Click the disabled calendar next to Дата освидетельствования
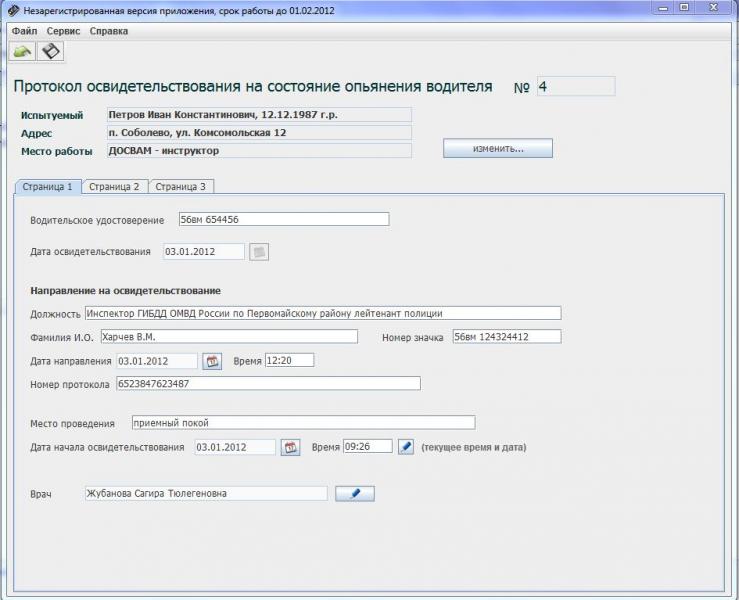Image resolution: width=739 pixels, height=600 pixels. click(259, 252)
